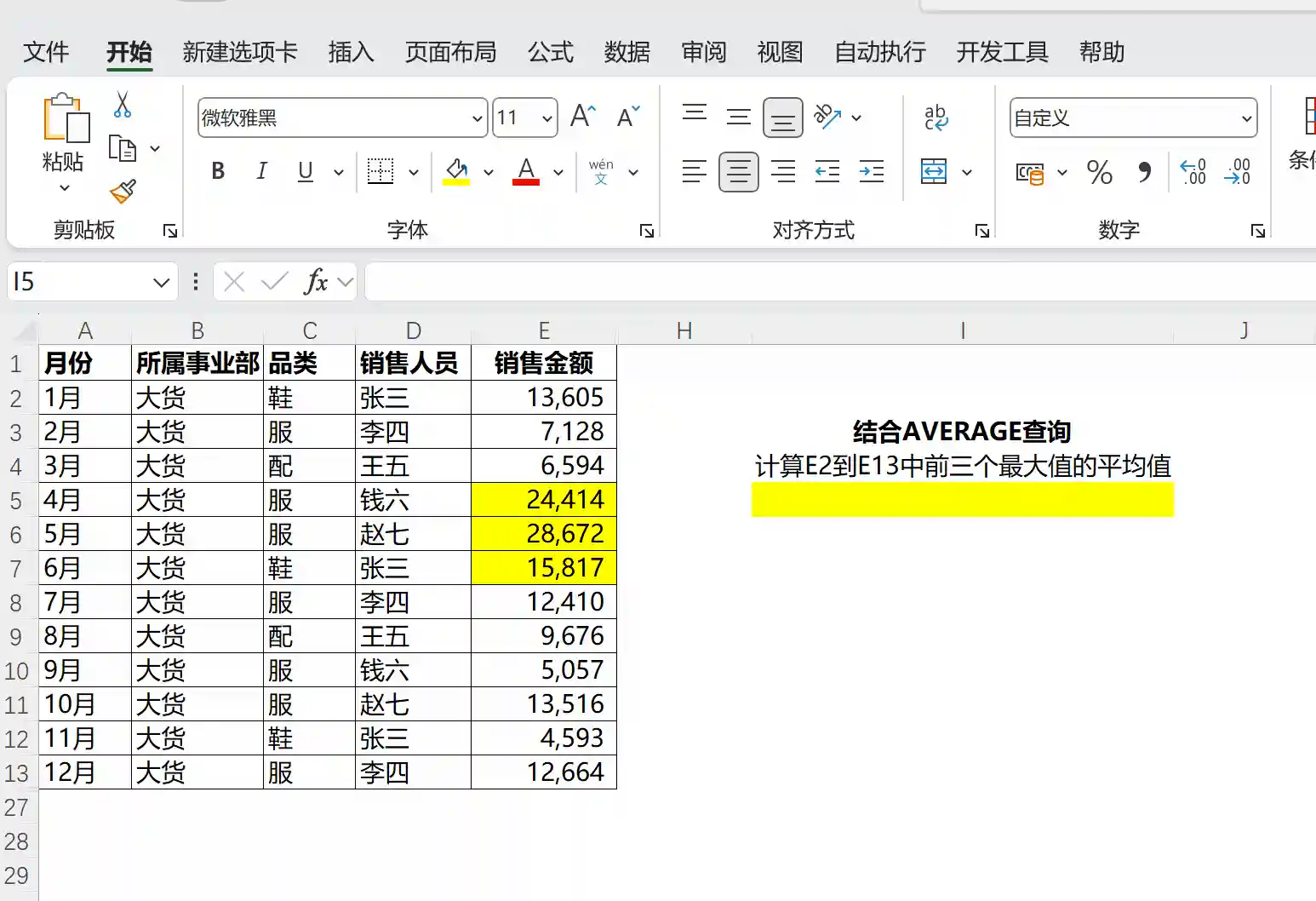Click the Format Painter brush icon
The image size is (1316, 901).
point(123,191)
